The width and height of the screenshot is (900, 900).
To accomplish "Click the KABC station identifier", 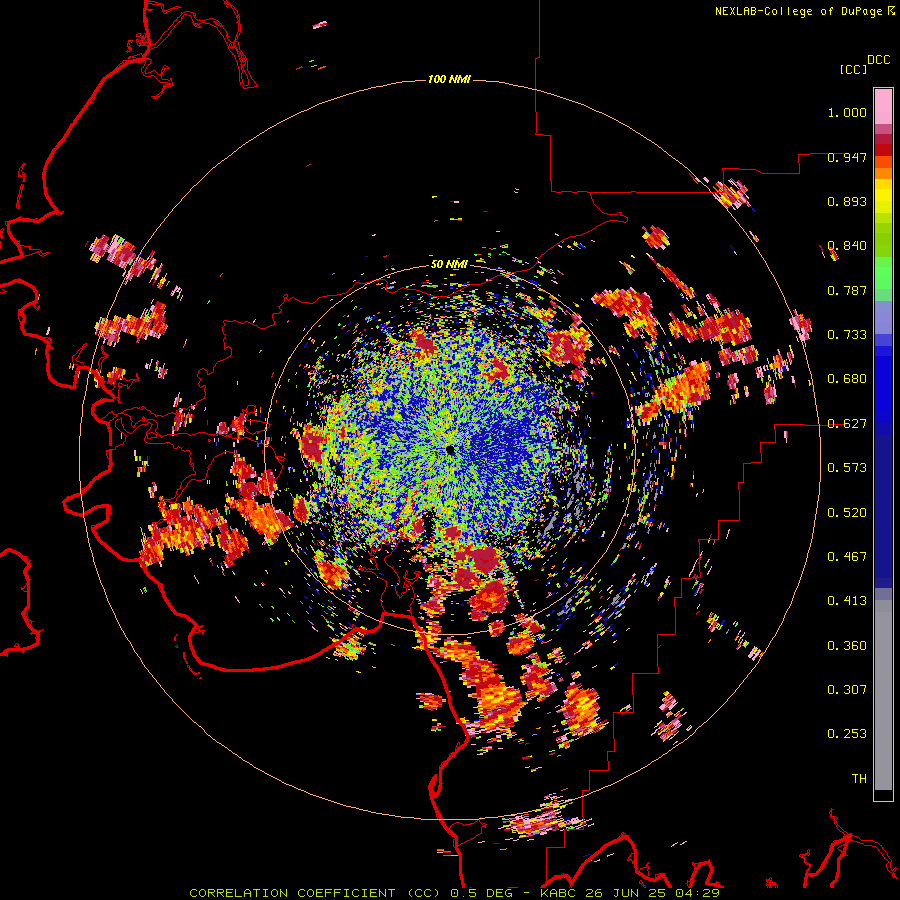I will [x=559, y=893].
